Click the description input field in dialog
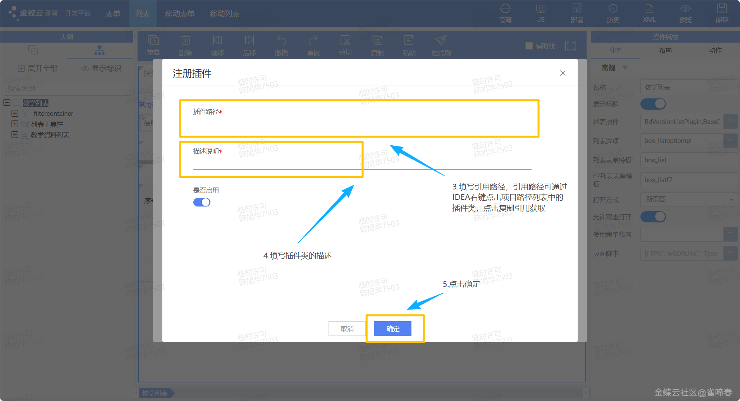Screen dimensions: 740x401 [360, 164]
